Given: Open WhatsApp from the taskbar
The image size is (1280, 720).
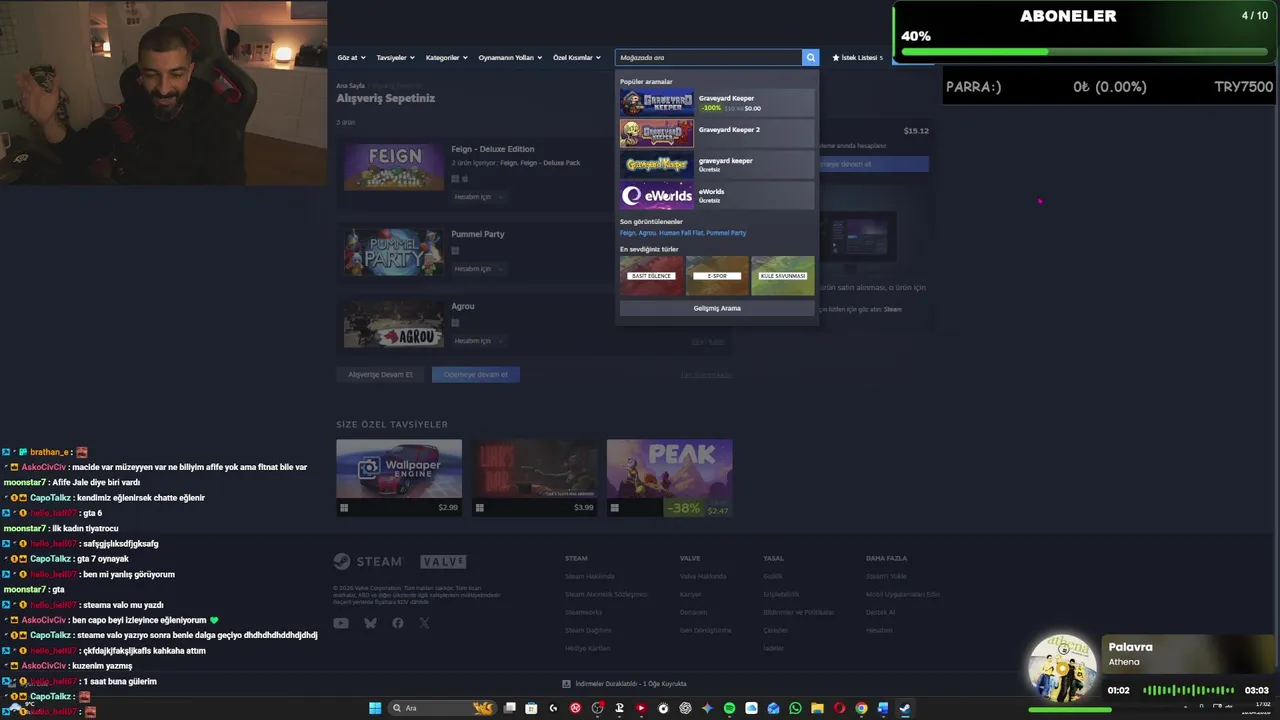Looking at the screenshot, I should click(x=795, y=708).
